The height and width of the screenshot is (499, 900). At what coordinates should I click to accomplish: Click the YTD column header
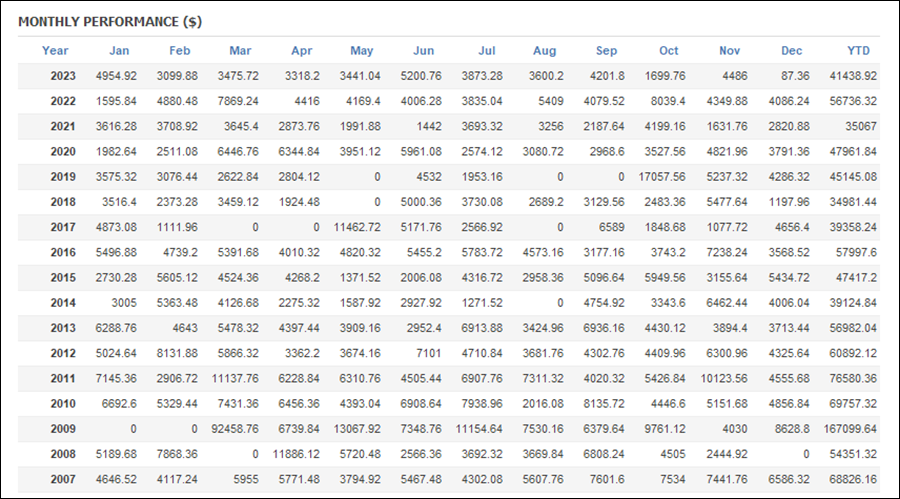point(859,51)
